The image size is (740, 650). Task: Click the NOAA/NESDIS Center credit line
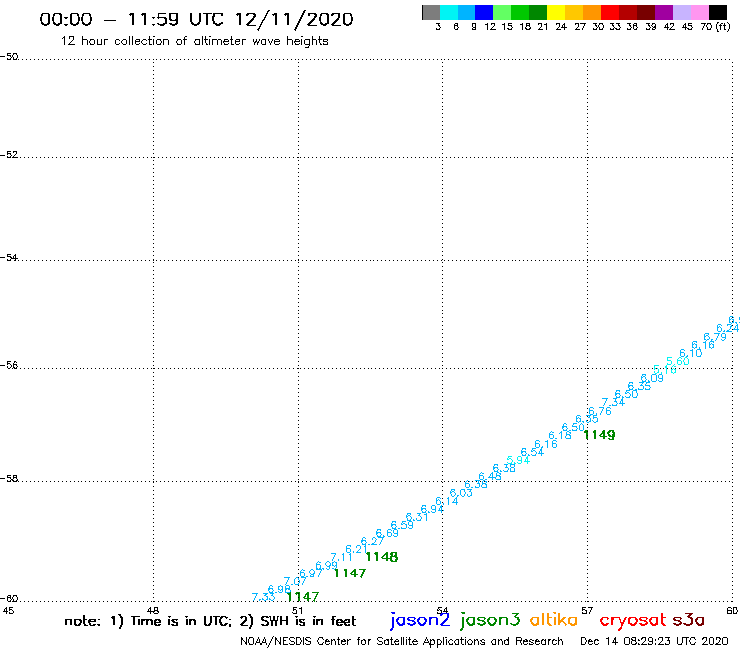pos(402,642)
